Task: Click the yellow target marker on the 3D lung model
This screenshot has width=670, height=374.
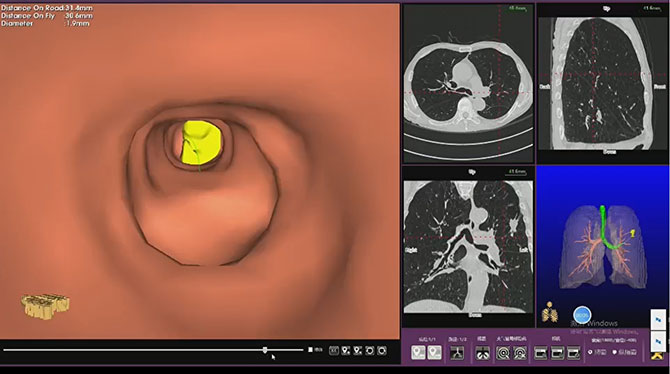Action: pos(633,233)
